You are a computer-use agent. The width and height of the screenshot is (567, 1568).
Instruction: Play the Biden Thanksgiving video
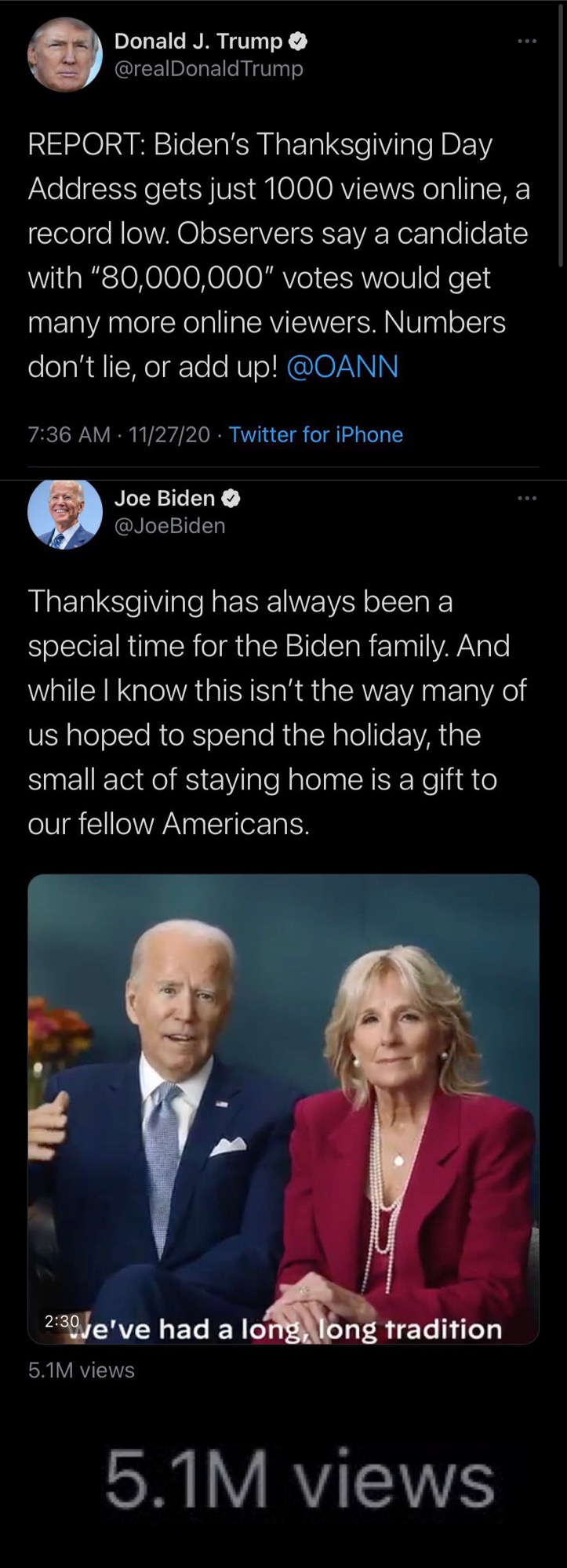pos(283,1098)
